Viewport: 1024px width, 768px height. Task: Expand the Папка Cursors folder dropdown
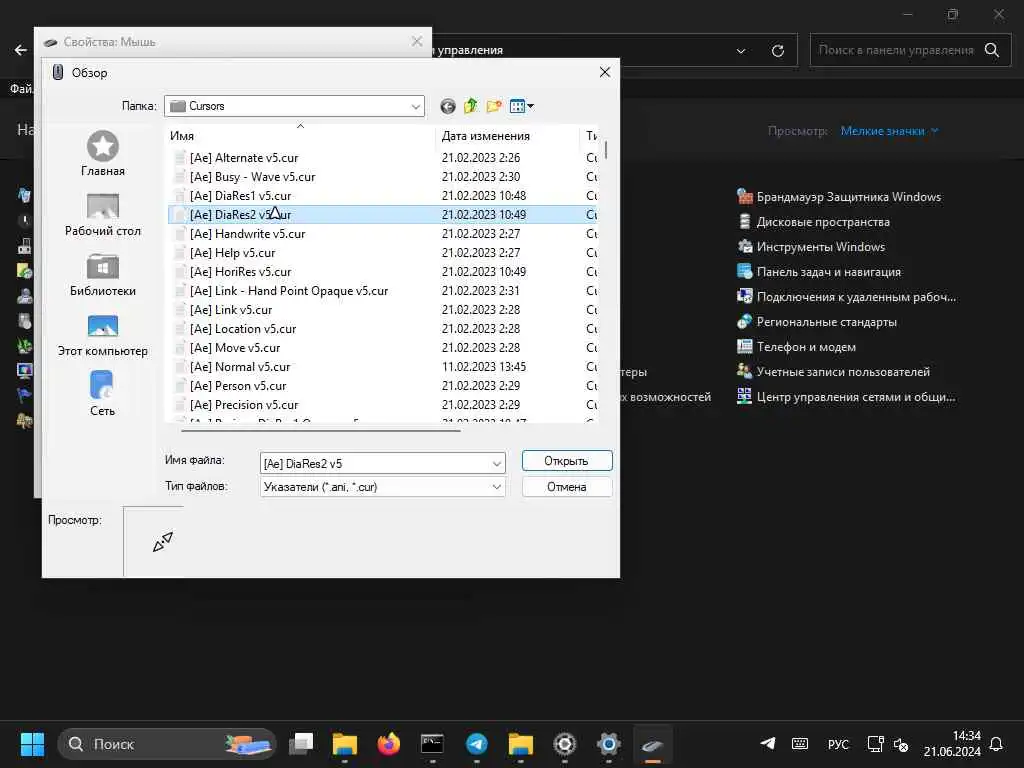pyautogui.click(x=415, y=106)
